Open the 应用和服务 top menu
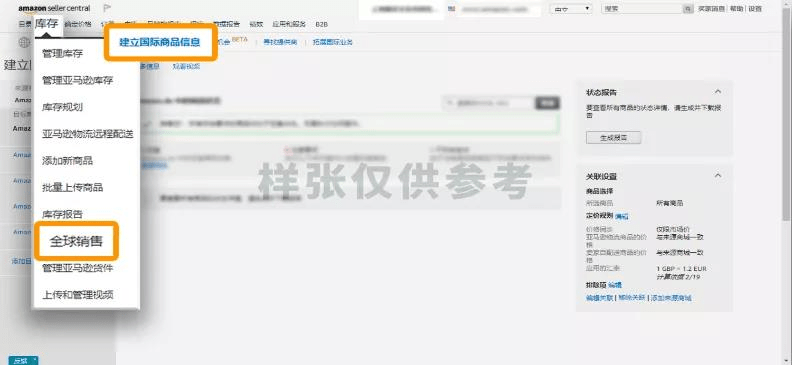The width and height of the screenshot is (792, 365). coord(289,24)
